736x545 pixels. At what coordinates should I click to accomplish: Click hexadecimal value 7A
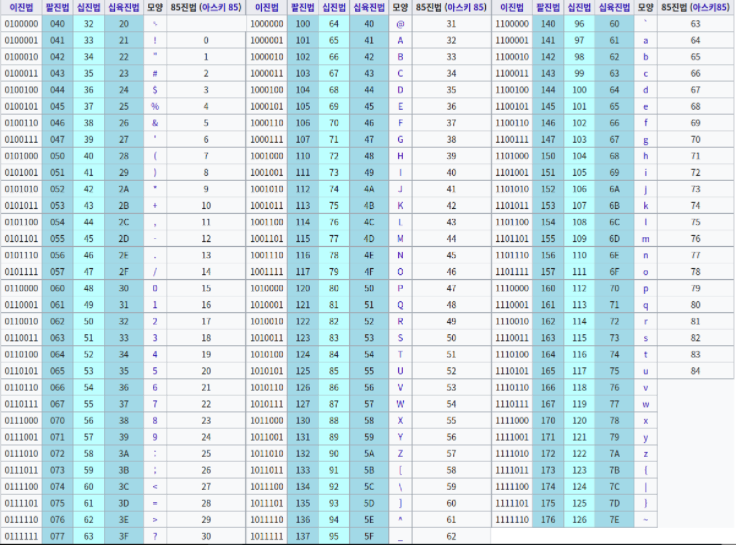[x=614, y=453]
